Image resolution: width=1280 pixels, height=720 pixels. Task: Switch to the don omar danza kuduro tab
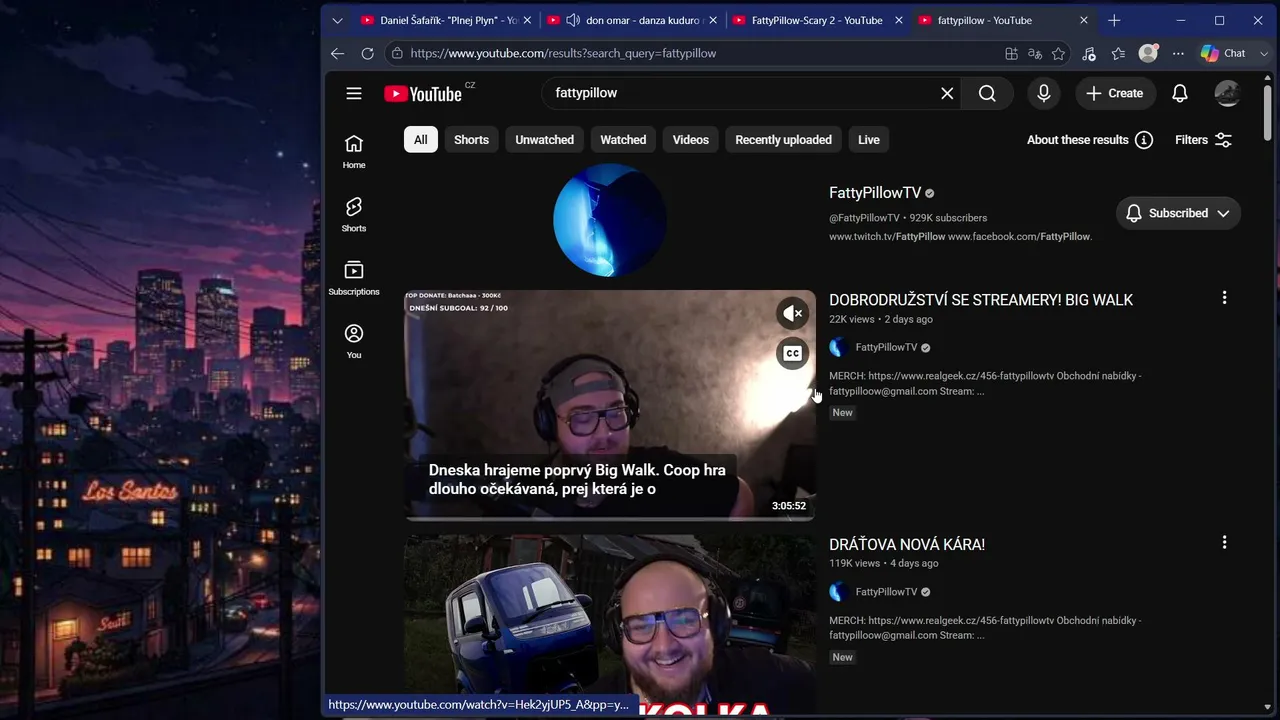point(633,20)
